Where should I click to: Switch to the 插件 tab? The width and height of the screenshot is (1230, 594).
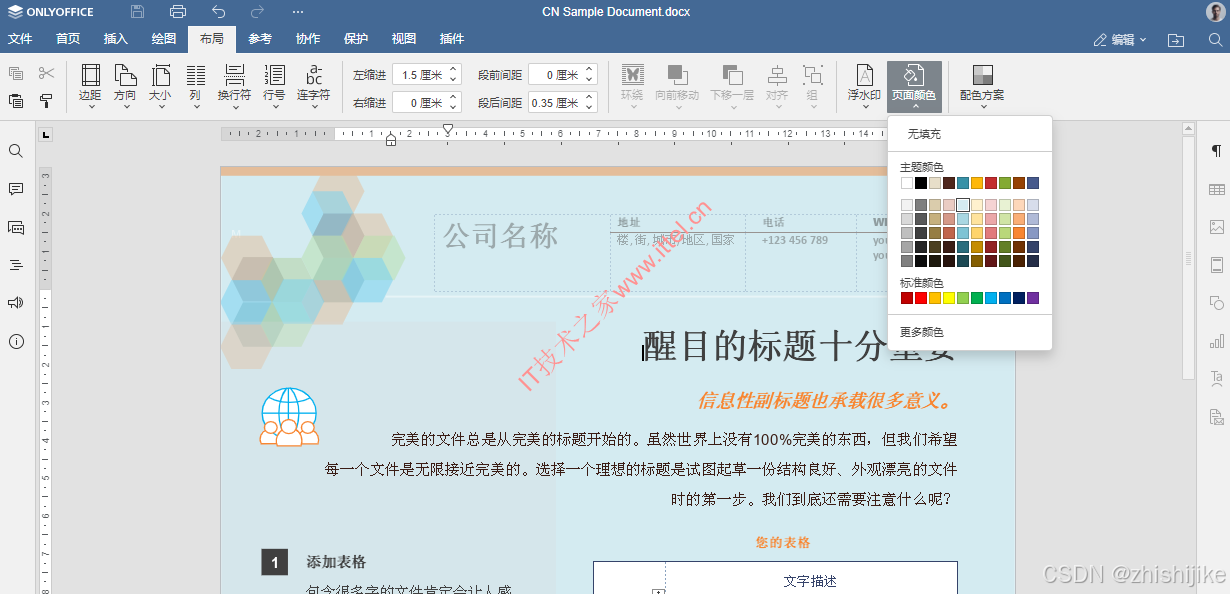coord(452,39)
